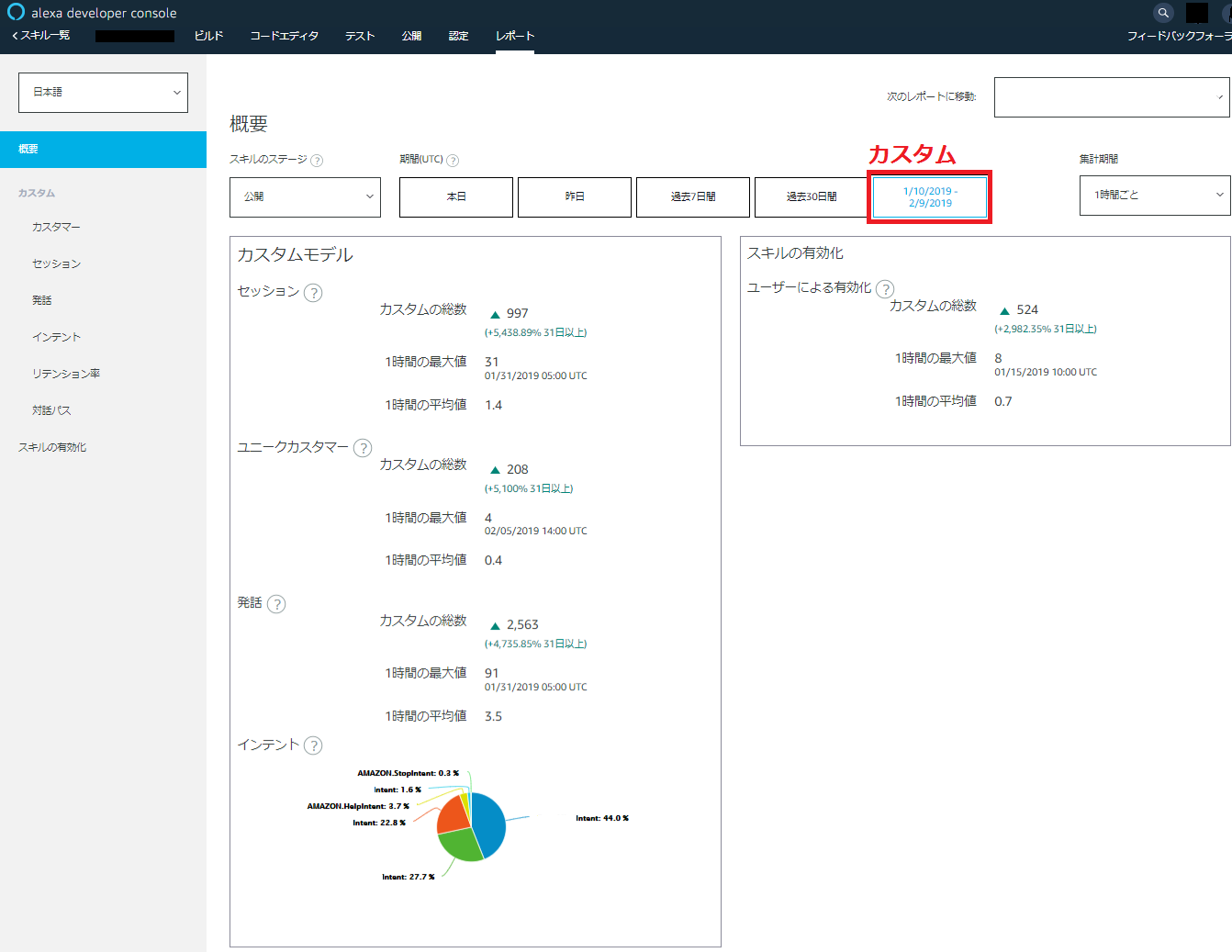Select リテンション率 in the sidebar
Screen dimensions: 1232x952
tap(66, 374)
